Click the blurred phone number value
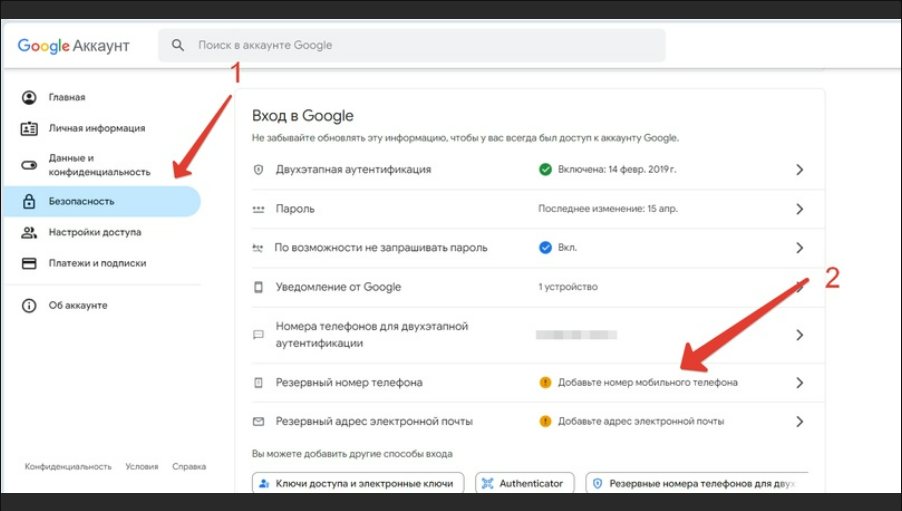The width and height of the screenshot is (902, 511). tap(576, 335)
